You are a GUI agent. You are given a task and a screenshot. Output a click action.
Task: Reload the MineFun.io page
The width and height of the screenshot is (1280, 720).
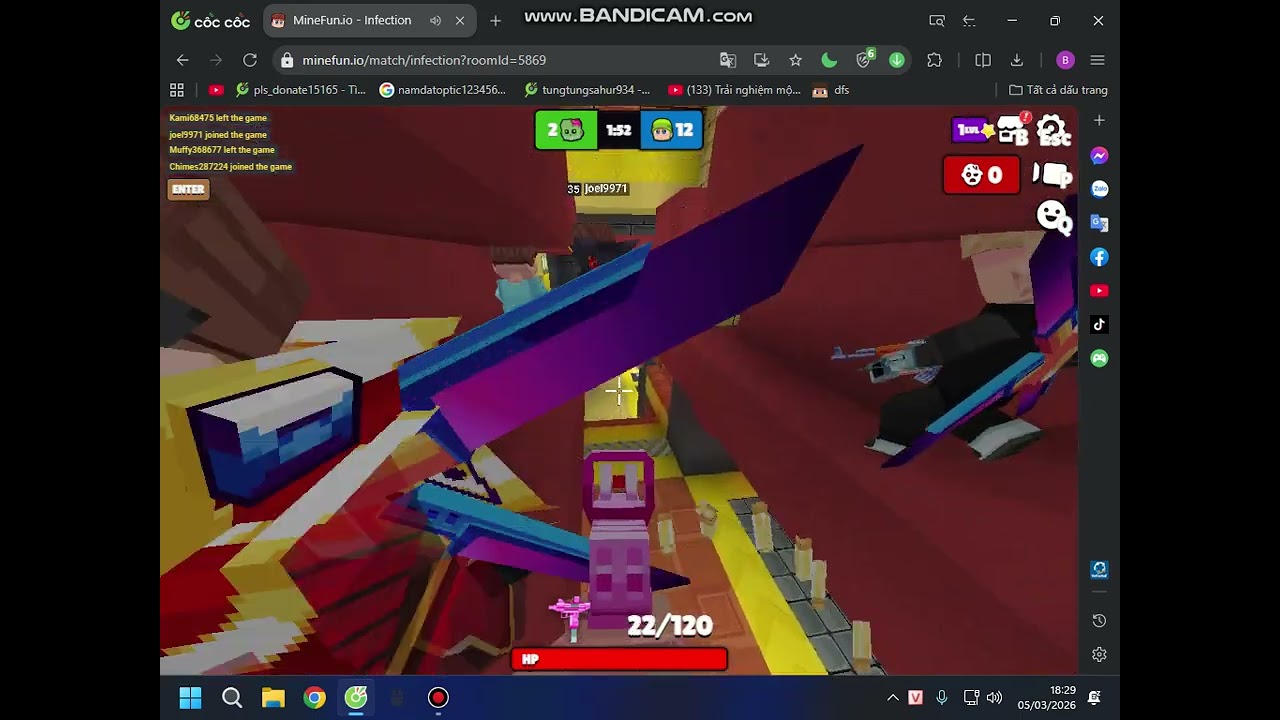point(250,60)
